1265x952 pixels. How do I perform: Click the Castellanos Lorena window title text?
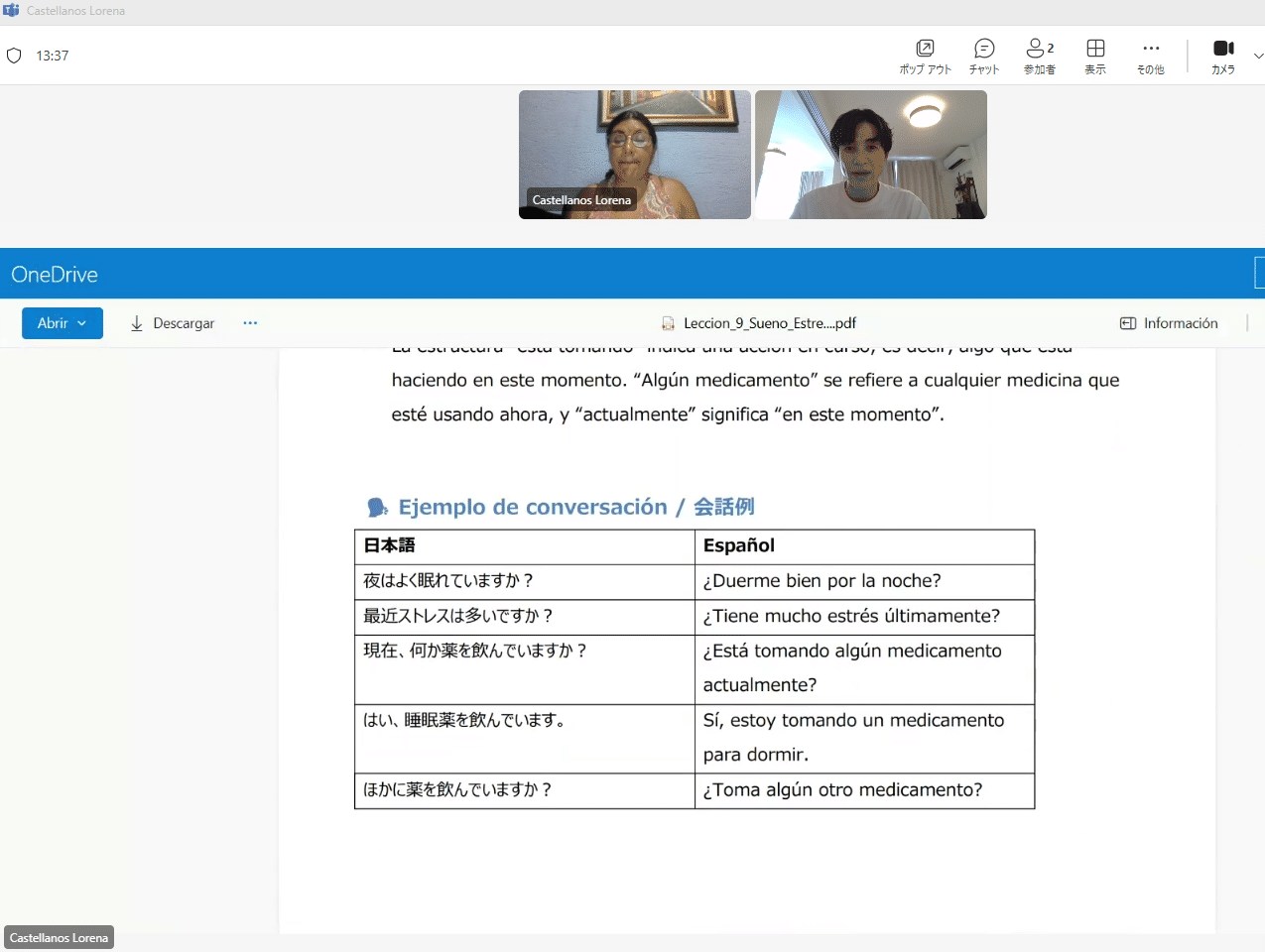click(x=75, y=11)
